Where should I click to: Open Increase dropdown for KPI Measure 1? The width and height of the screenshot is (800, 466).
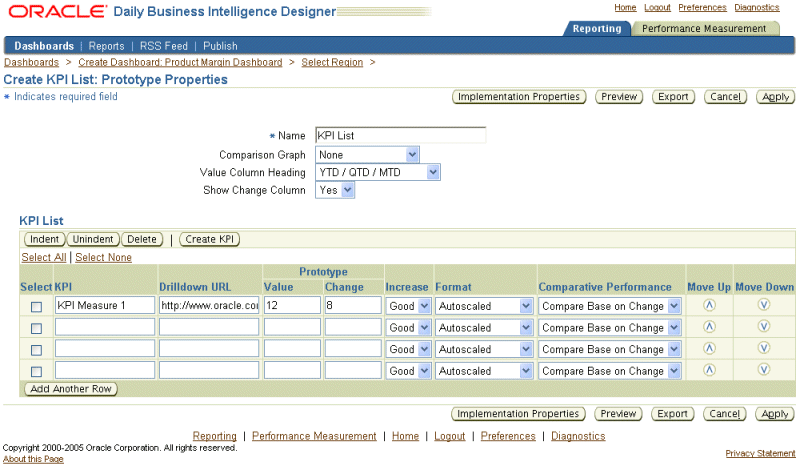408,306
